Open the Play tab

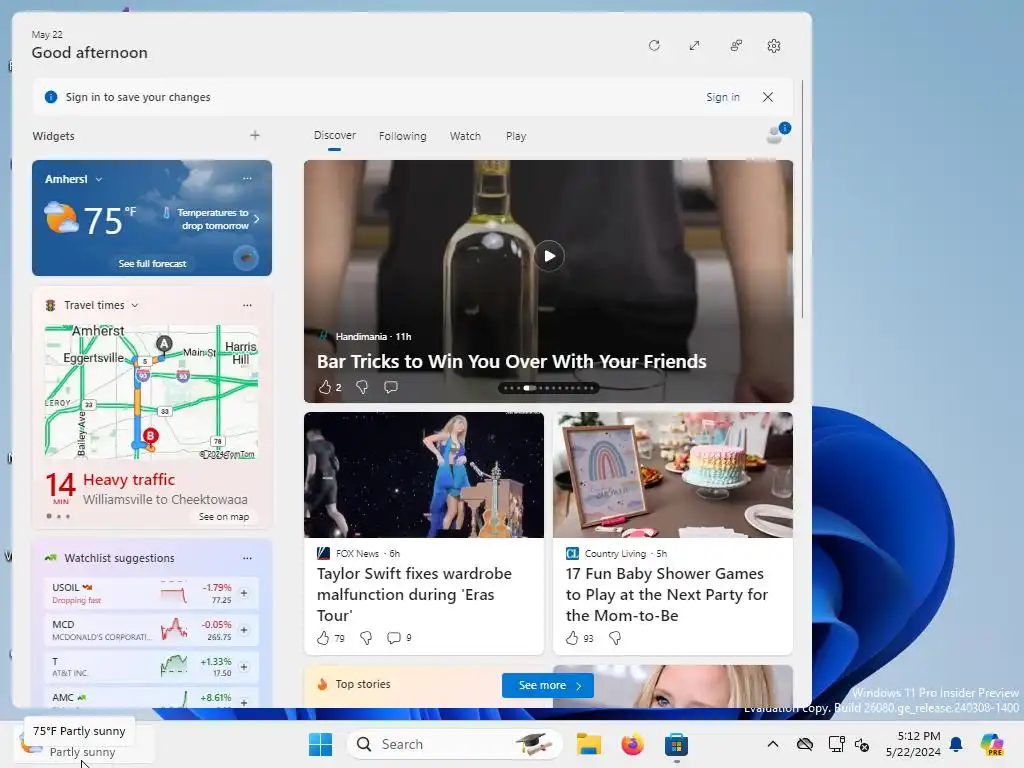[x=515, y=136]
